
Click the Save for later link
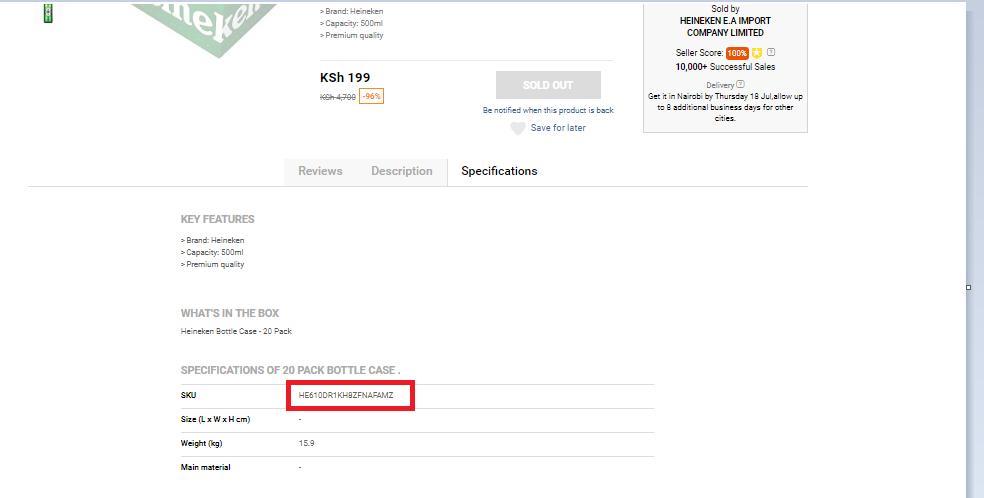coord(558,128)
